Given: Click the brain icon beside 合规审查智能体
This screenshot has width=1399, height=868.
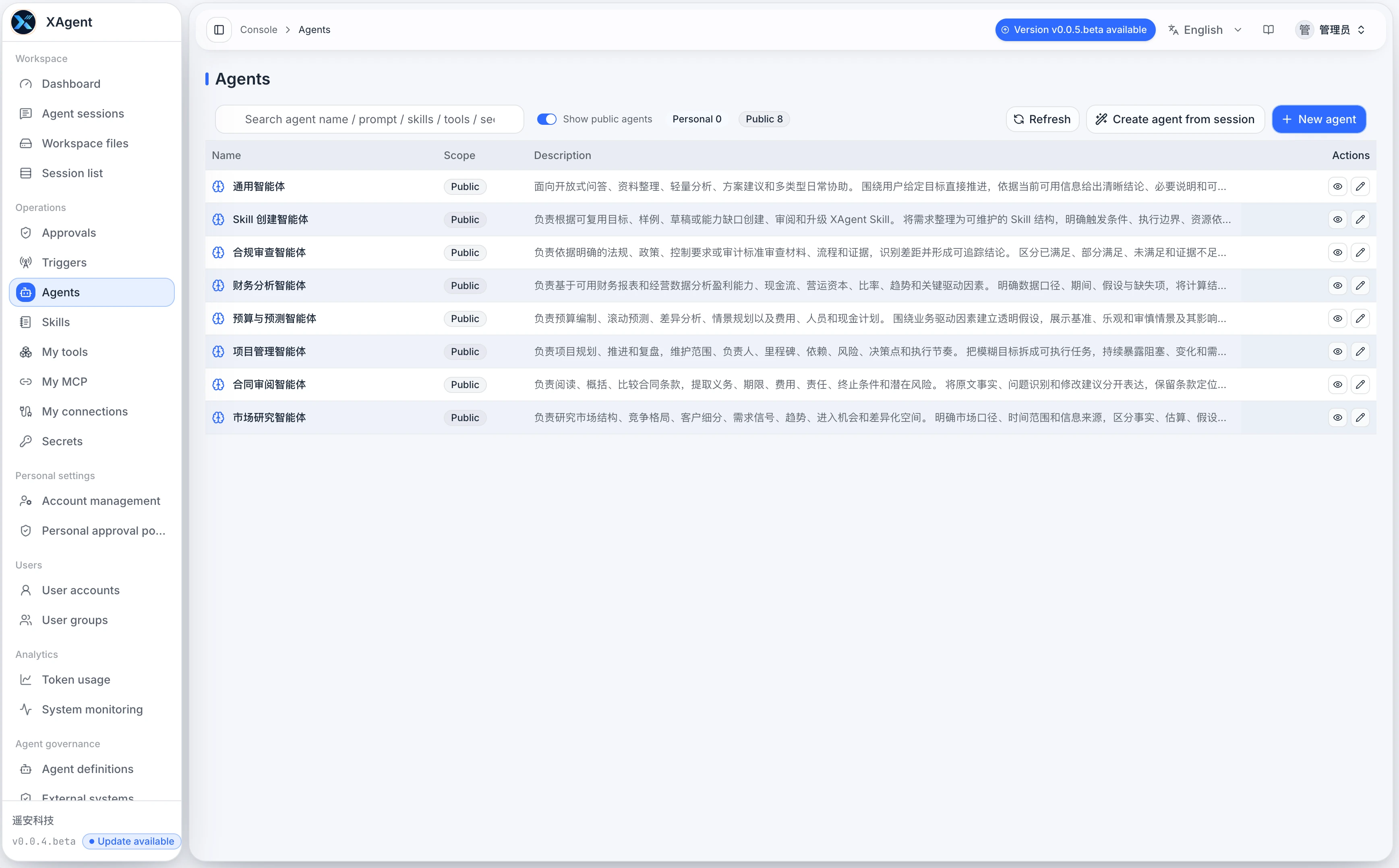Looking at the screenshot, I should 218,252.
